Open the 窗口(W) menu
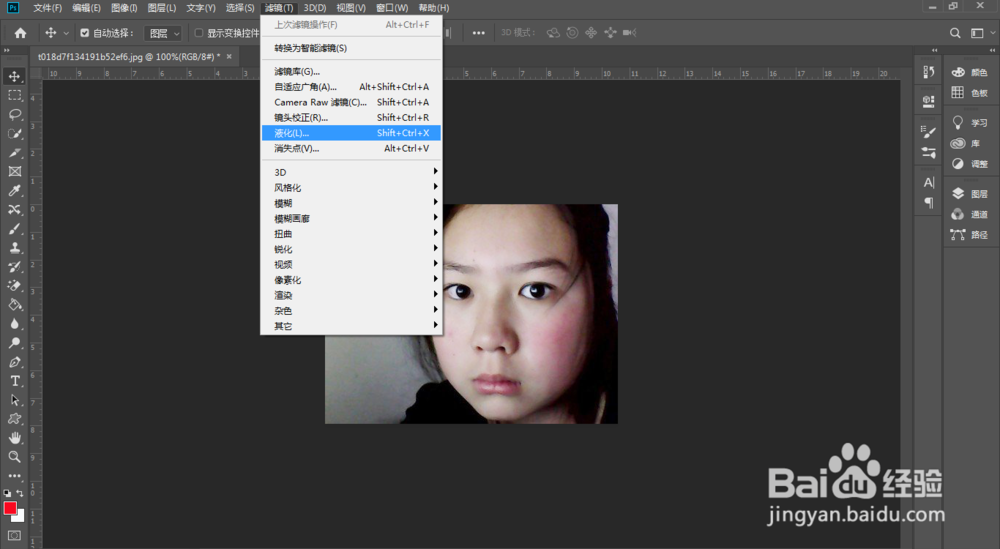 392,8
